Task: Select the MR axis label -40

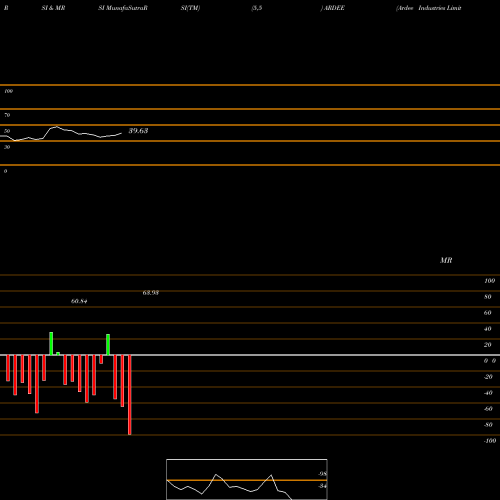Action: pos(488,393)
